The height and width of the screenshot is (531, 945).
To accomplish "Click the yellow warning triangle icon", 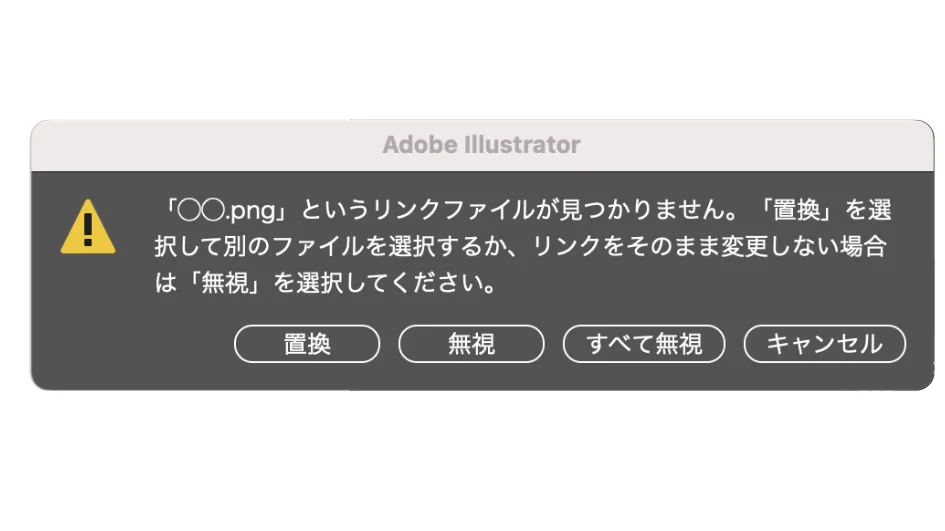I will tap(88, 227).
